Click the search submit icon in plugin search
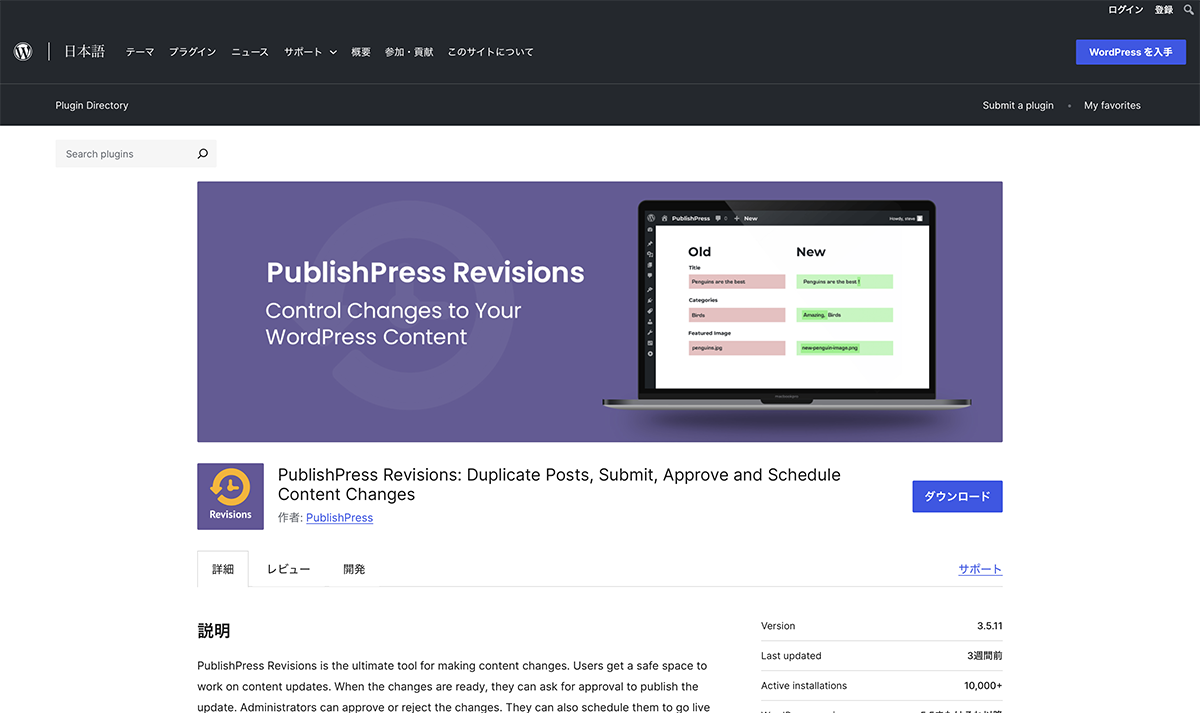 pyautogui.click(x=203, y=154)
